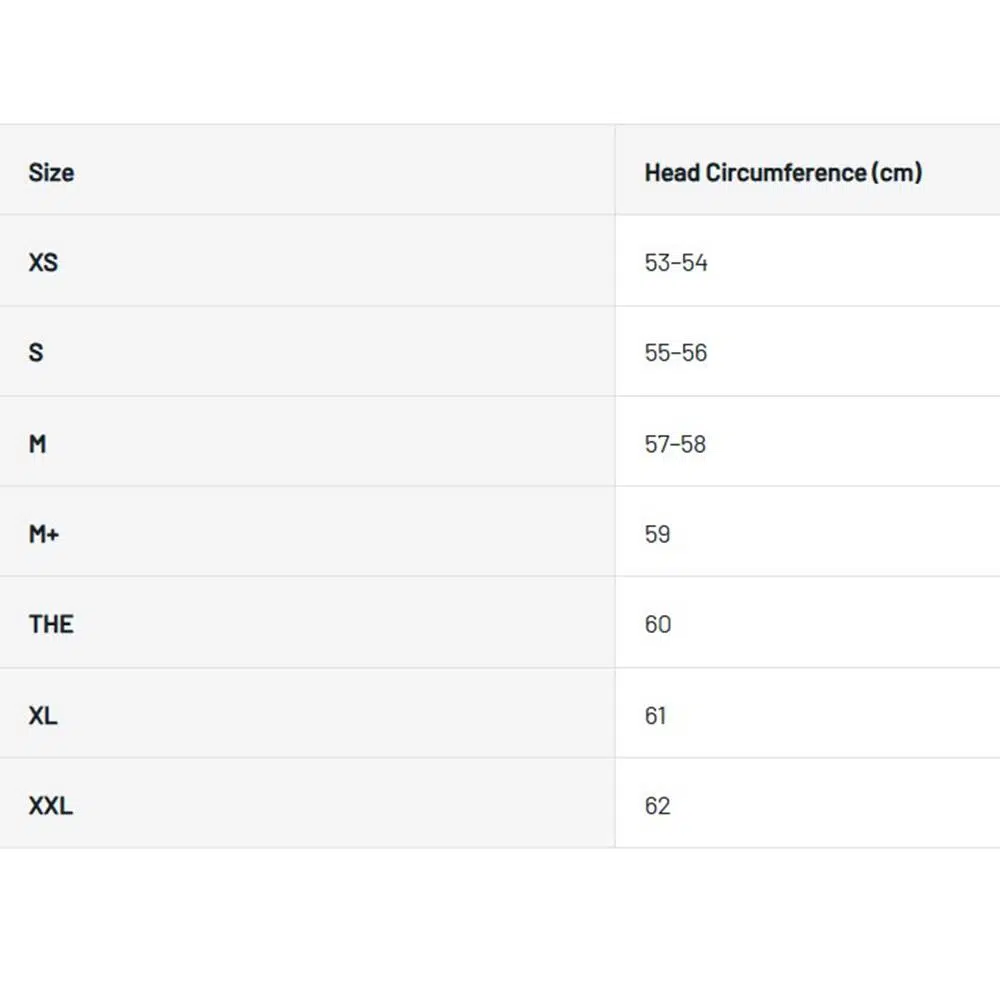
Task: Pick the size label for 59 cm heads
Action: coord(44,533)
